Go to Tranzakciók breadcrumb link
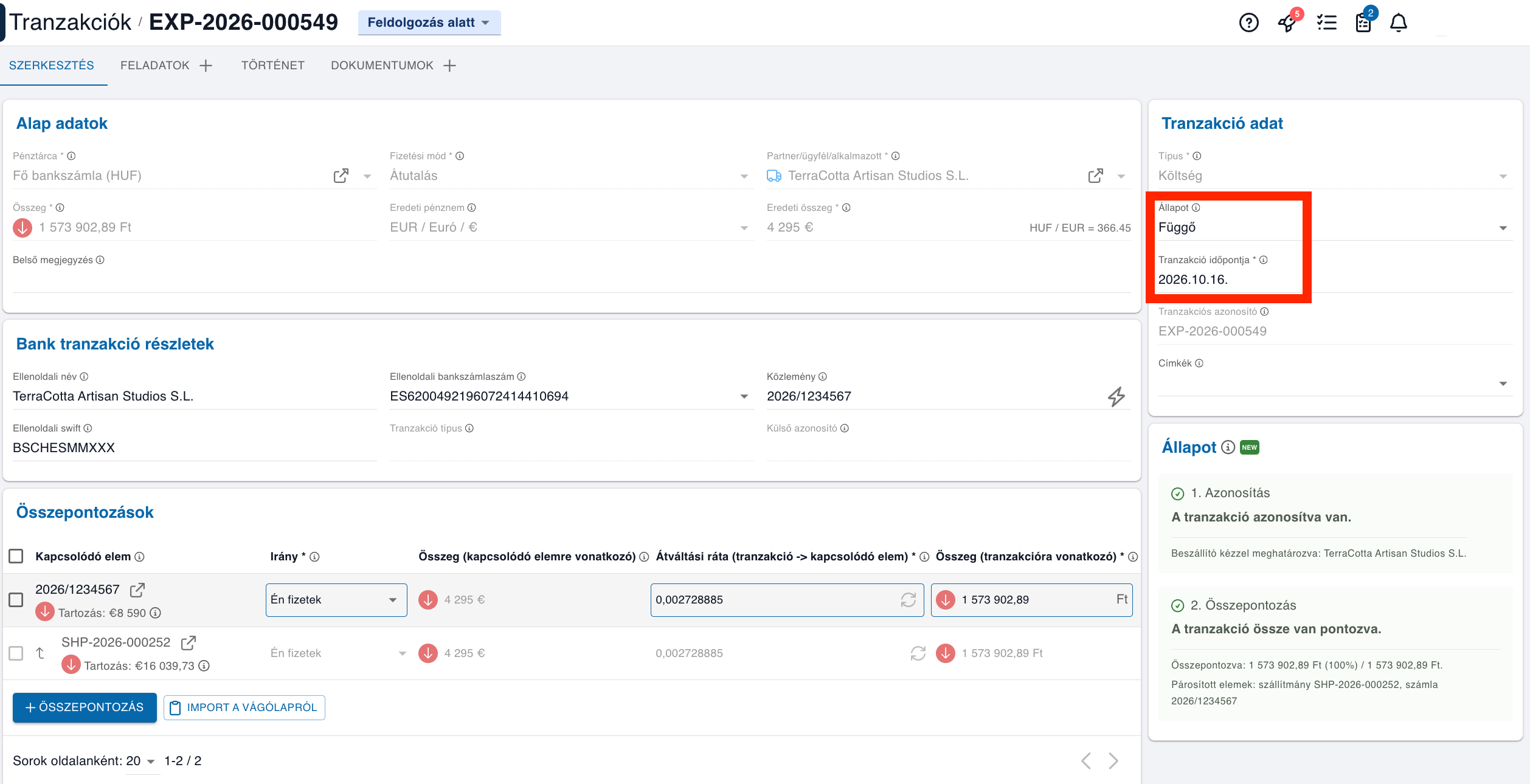Screen dimensions: 1530x784 (x=70, y=22)
